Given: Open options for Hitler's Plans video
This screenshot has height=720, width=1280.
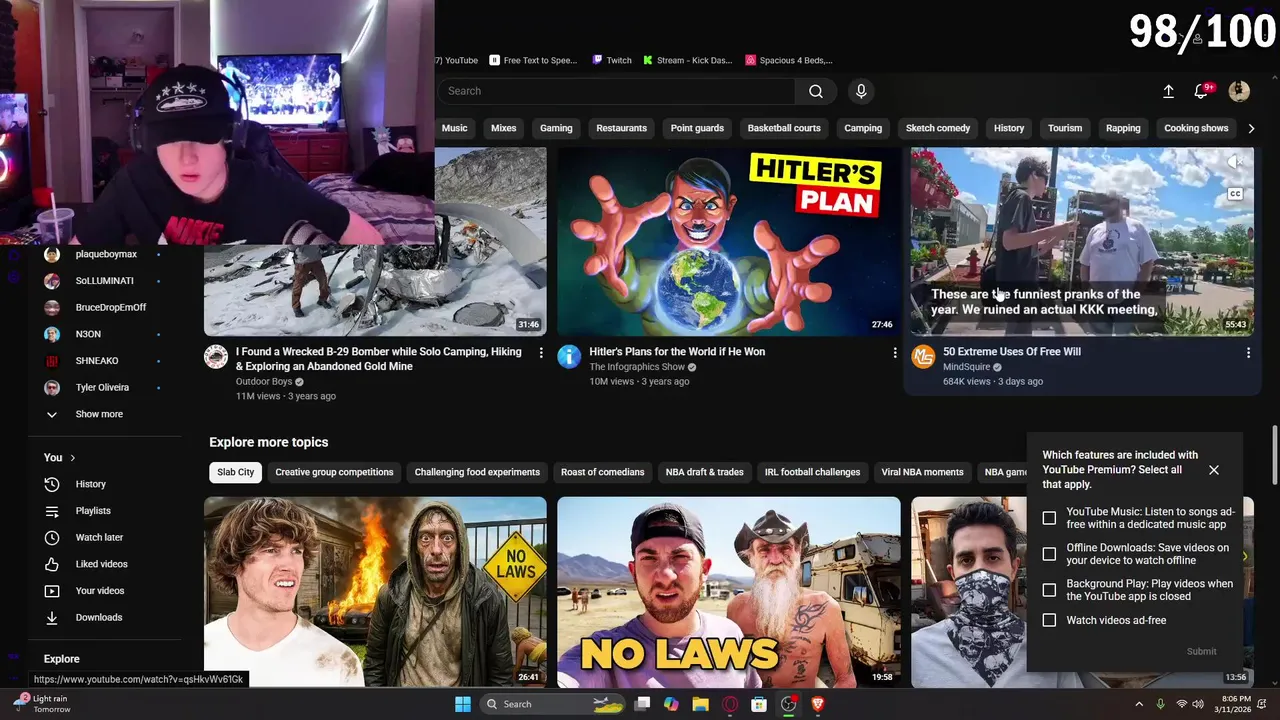Looking at the screenshot, I should pyautogui.click(x=895, y=353).
